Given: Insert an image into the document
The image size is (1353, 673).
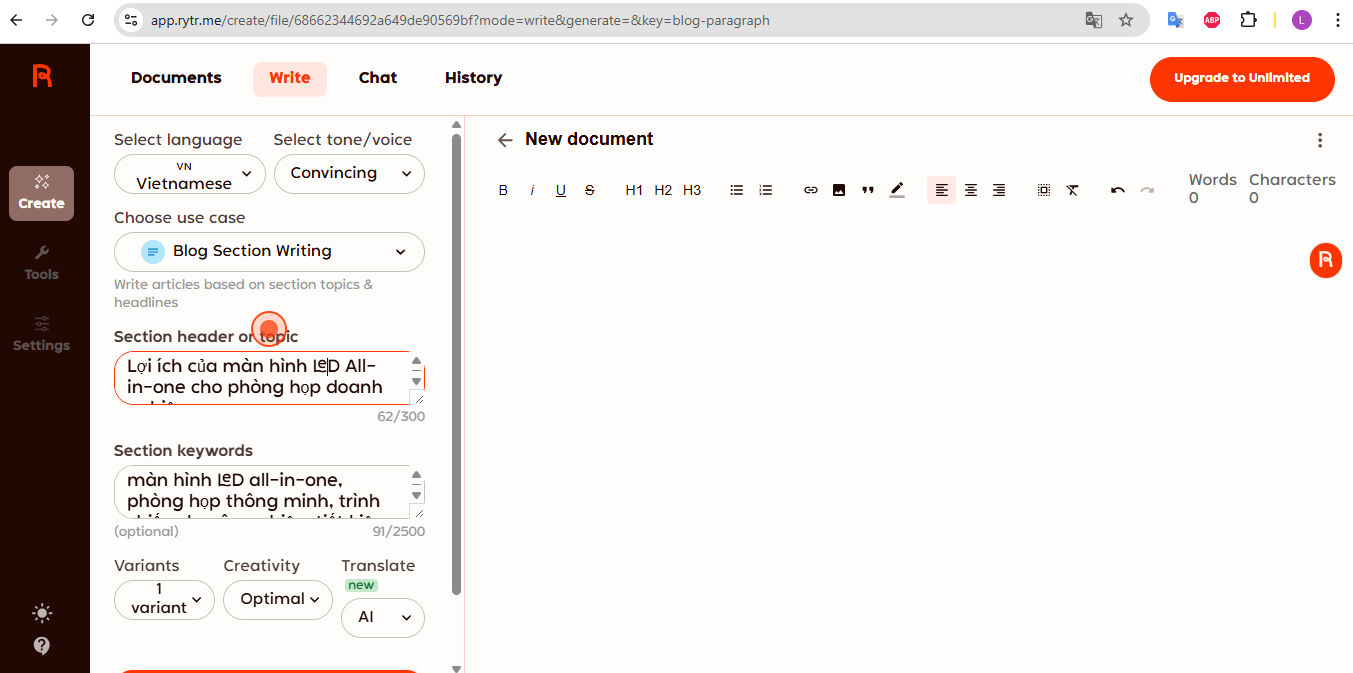Looking at the screenshot, I should tap(839, 190).
